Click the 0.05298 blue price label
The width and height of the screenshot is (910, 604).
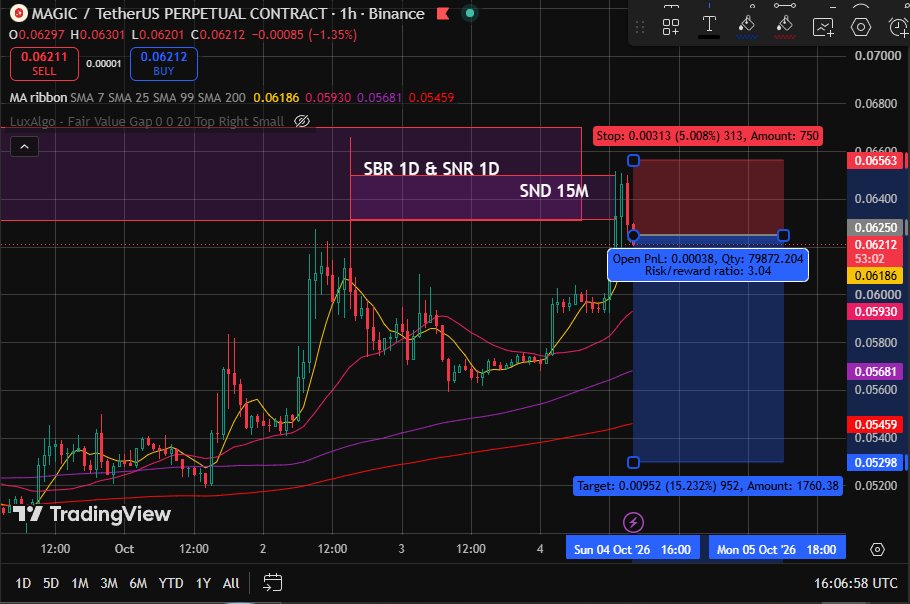[x=875, y=462]
